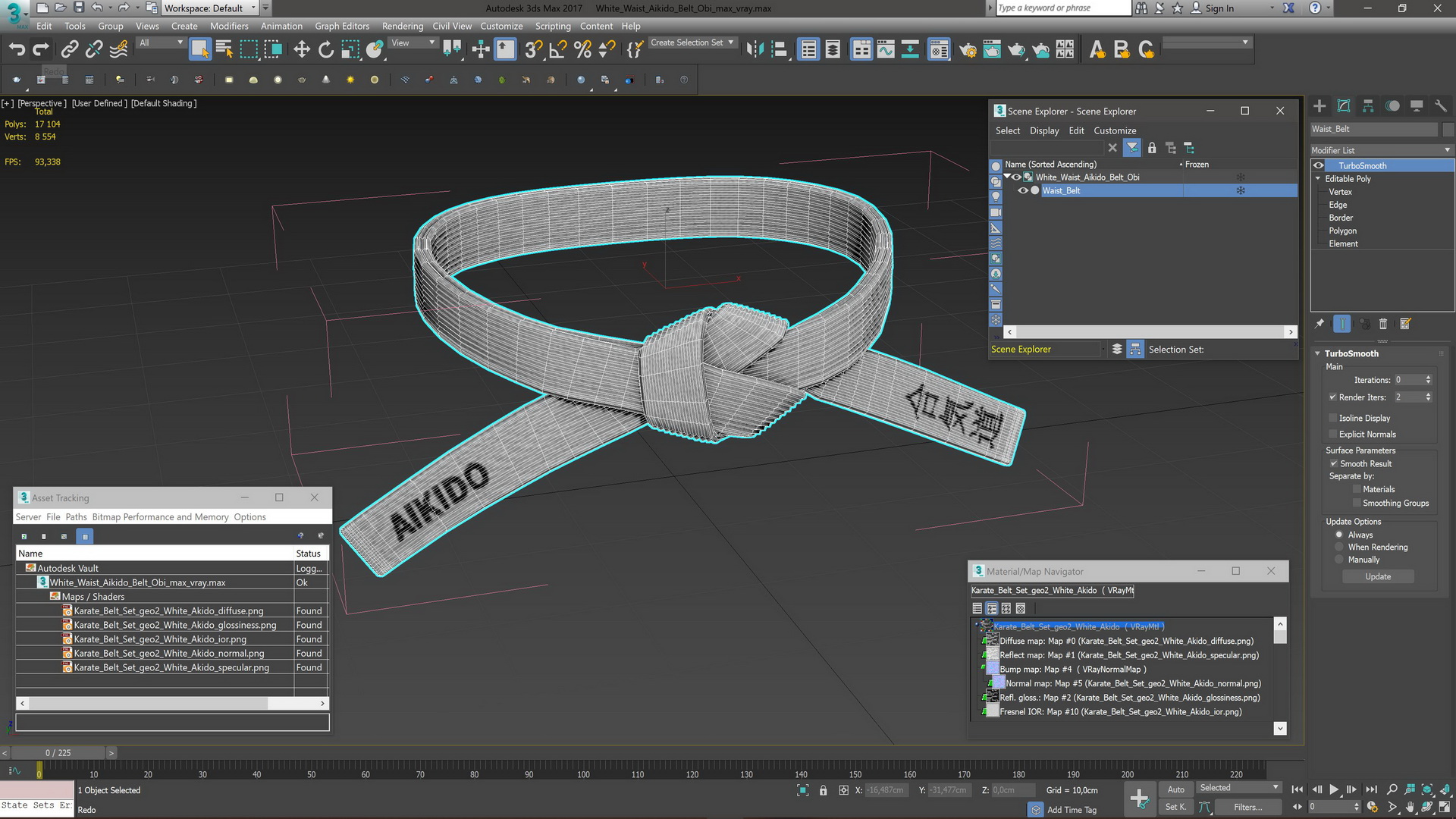Click Iterations spinner arrows
This screenshot has height=819, width=1456.
tap(1428, 380)
